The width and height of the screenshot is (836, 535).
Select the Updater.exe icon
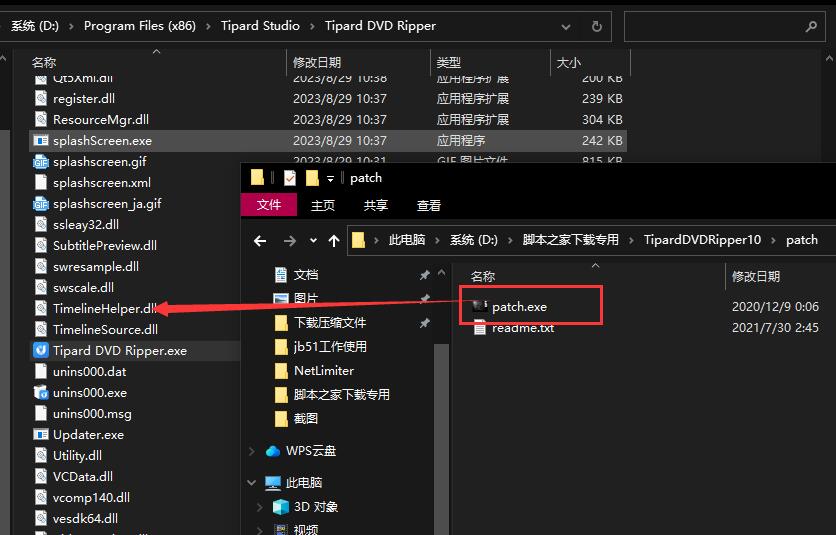(x=41, y=435)
